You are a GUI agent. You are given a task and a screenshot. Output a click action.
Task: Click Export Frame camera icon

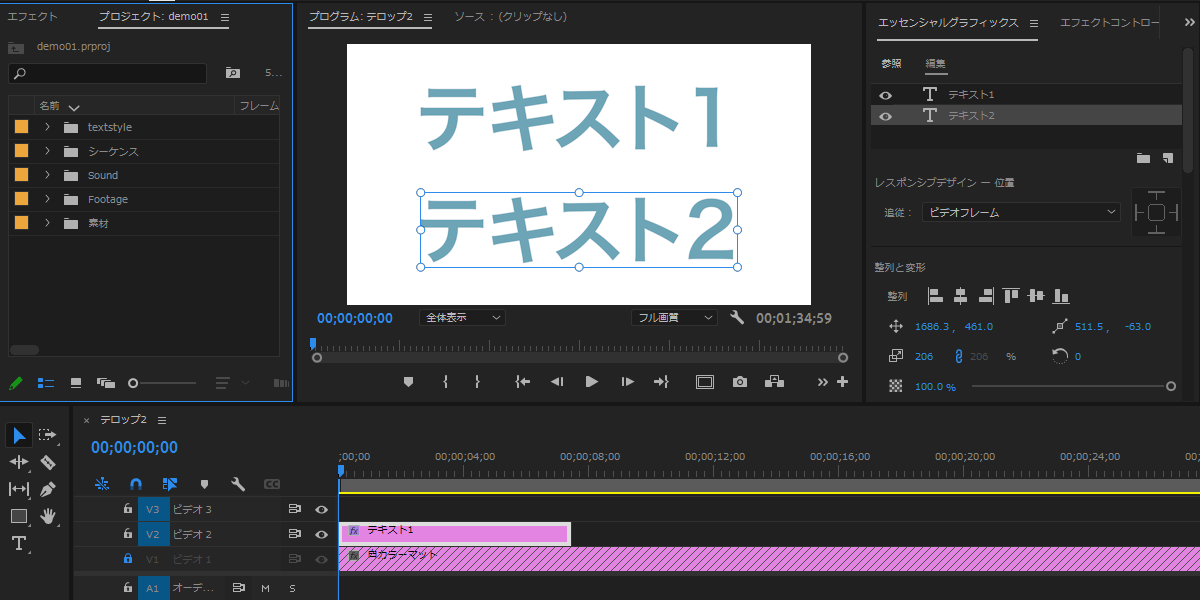pos(739,381)
